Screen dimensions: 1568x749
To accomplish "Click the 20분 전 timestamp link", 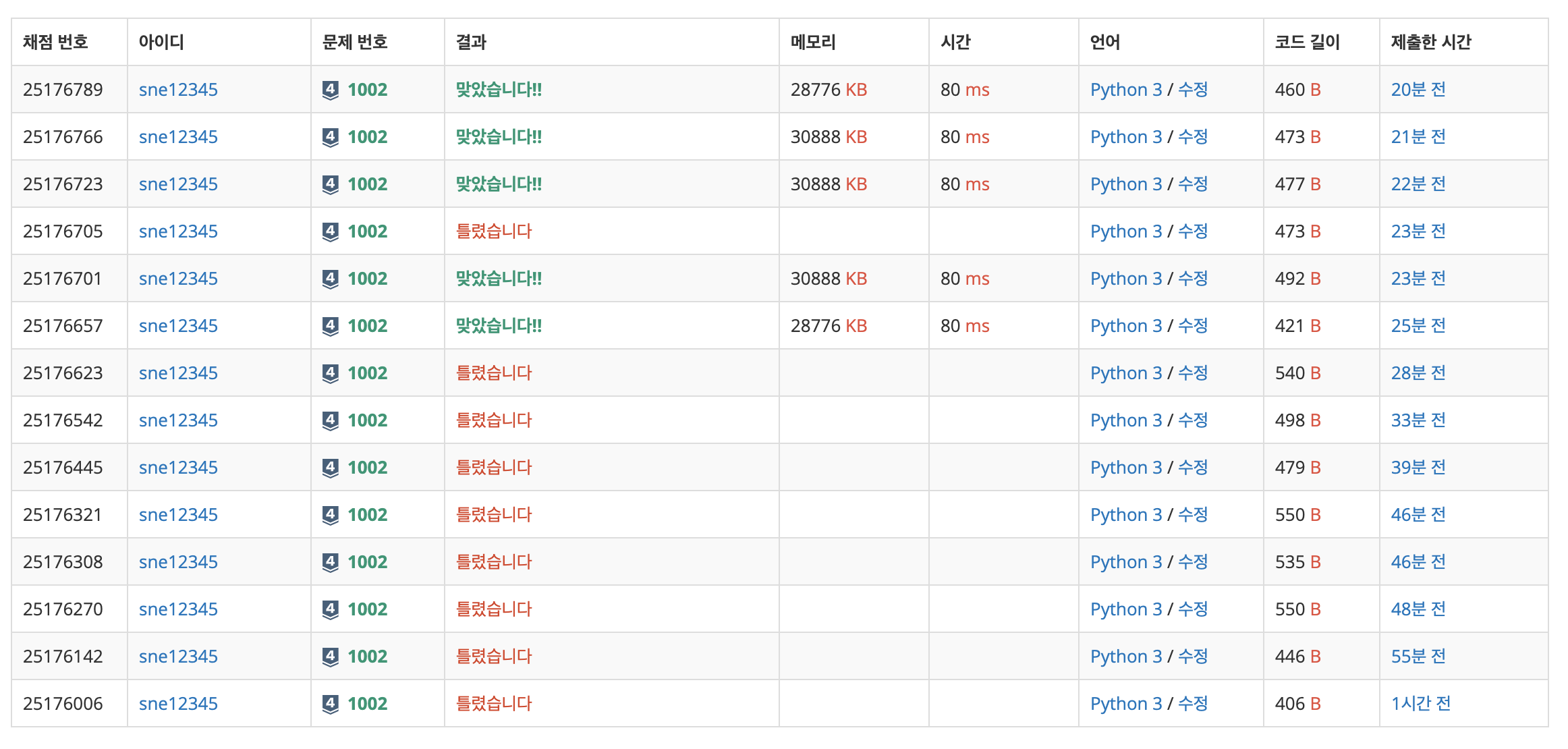I will tap(1418, 90).
